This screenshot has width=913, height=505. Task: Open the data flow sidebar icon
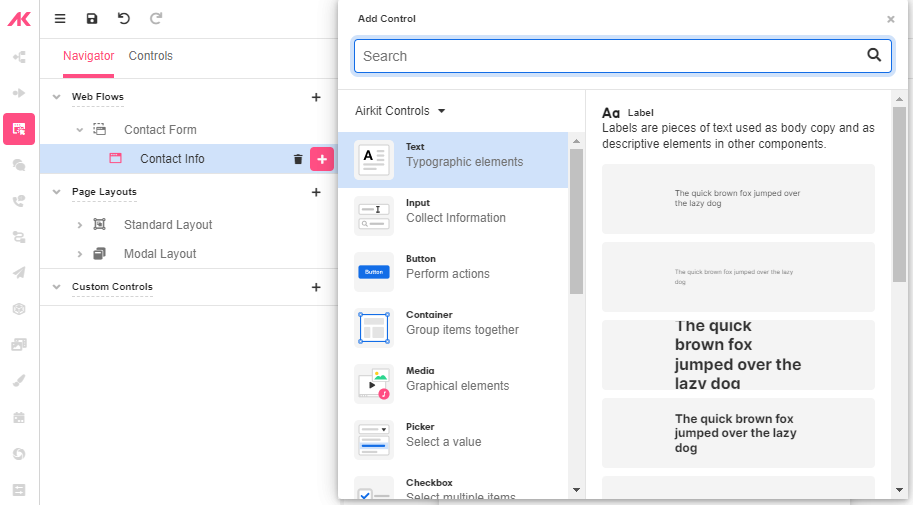pyautogui.click(x=19, y=237)
